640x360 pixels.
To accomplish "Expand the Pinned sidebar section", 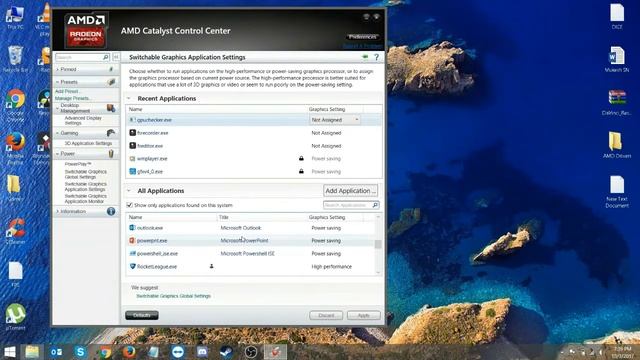I will [x=57, y=69].
